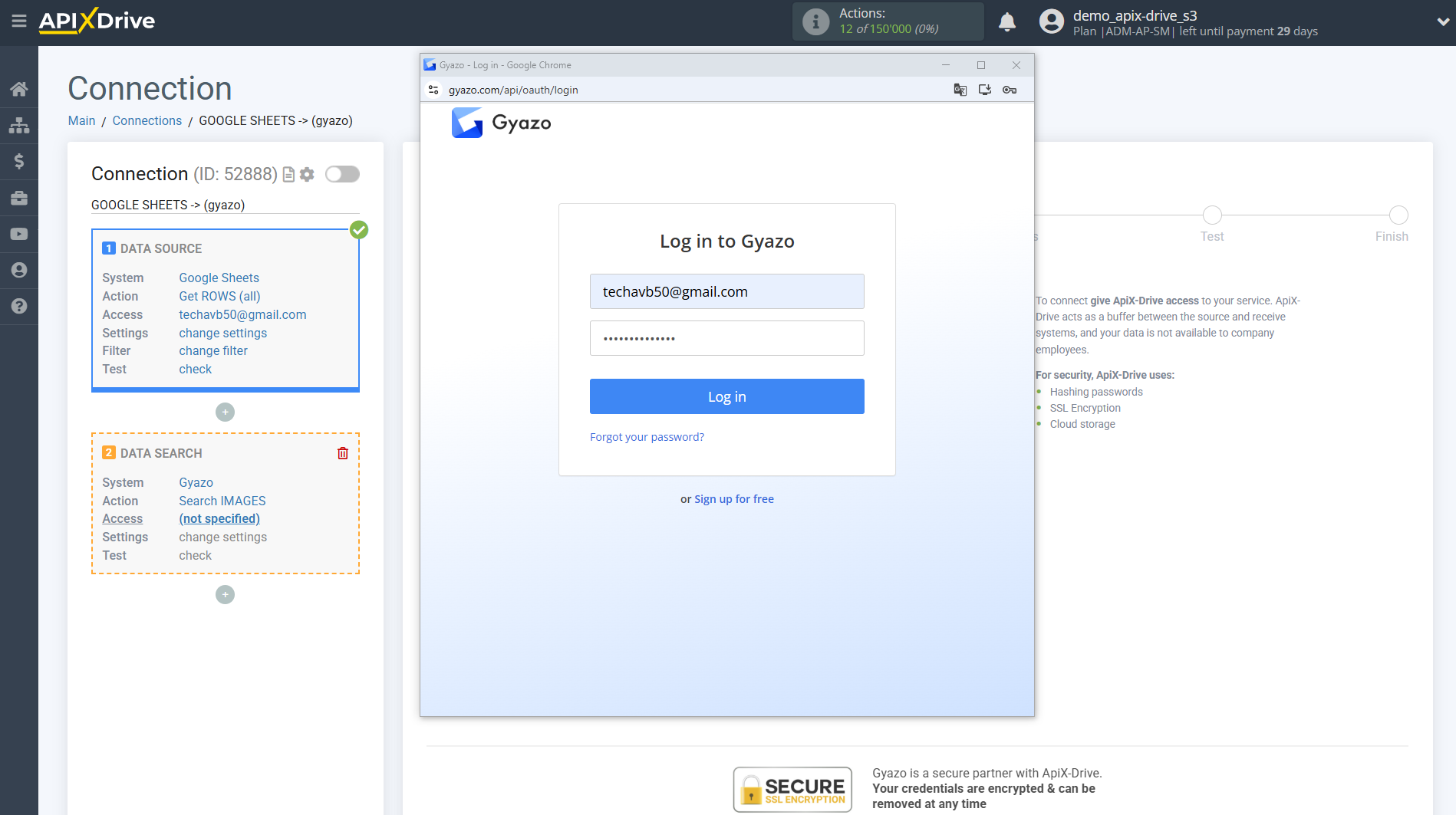Select the home icon in the sidebar
This screenshot has width=1456, height=815.
(x=19, y=88)
